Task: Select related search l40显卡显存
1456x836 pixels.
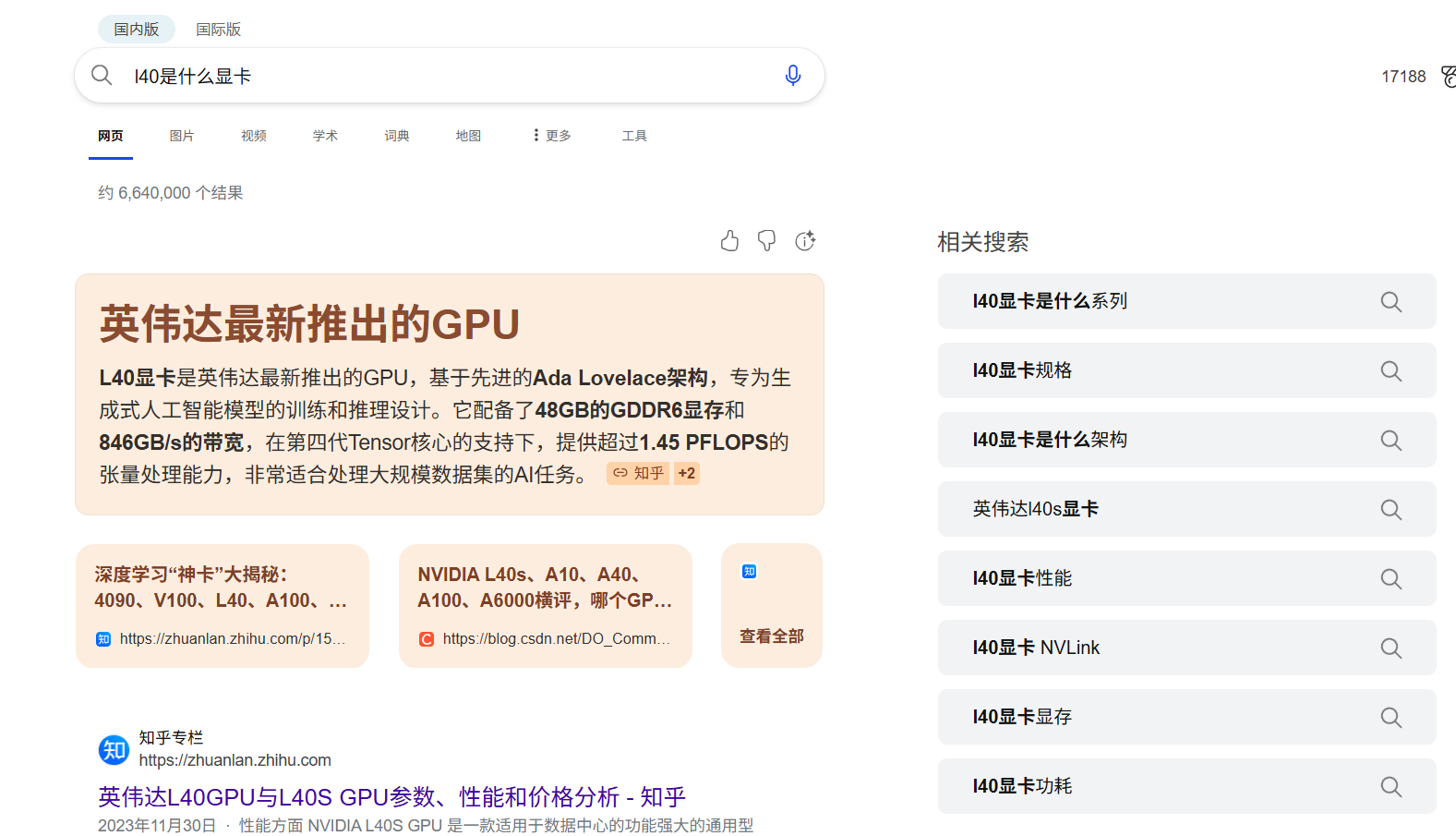Action: coord(1187,717)
